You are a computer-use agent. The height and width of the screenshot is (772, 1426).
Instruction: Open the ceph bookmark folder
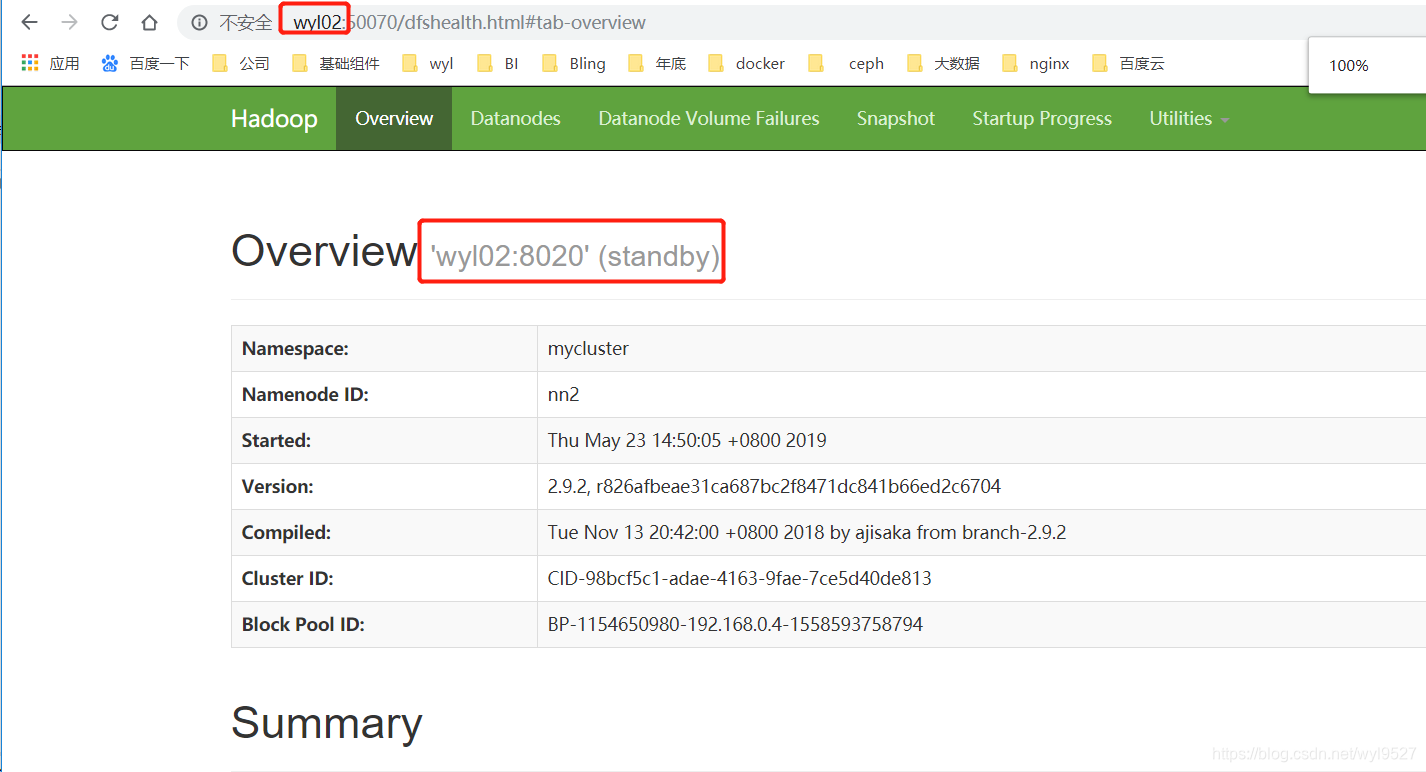846,63
